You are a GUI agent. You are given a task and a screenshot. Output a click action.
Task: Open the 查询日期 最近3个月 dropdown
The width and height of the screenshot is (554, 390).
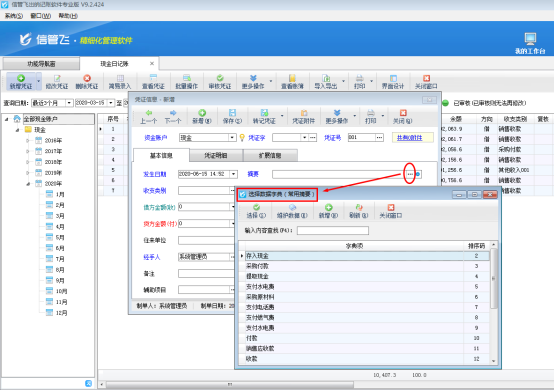point(69,103)
